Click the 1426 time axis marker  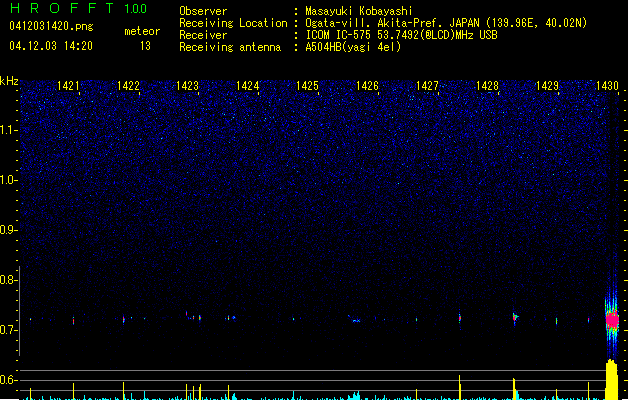[x=367, y=86]
